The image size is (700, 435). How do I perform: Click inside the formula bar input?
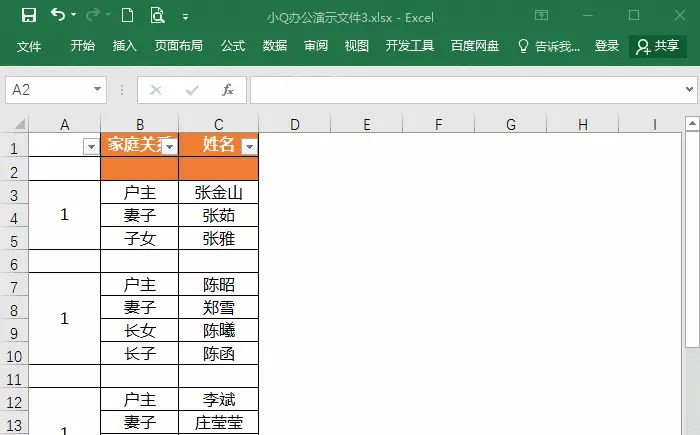point(466,90)
